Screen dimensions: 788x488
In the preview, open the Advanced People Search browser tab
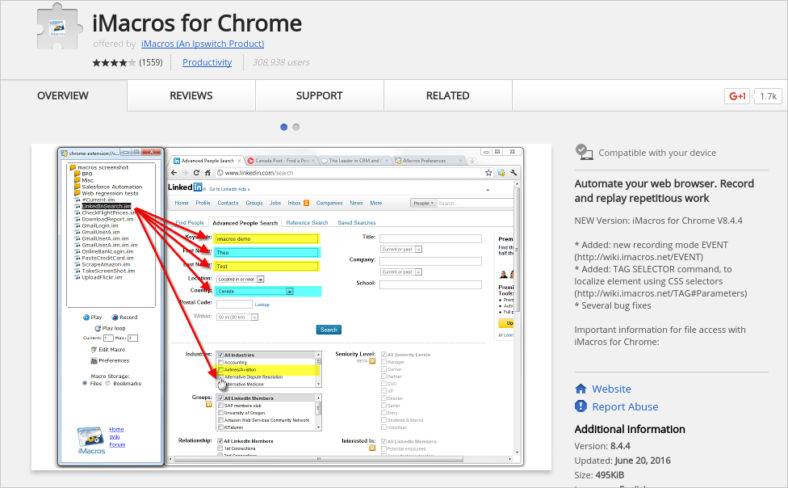tap(207, 160)
